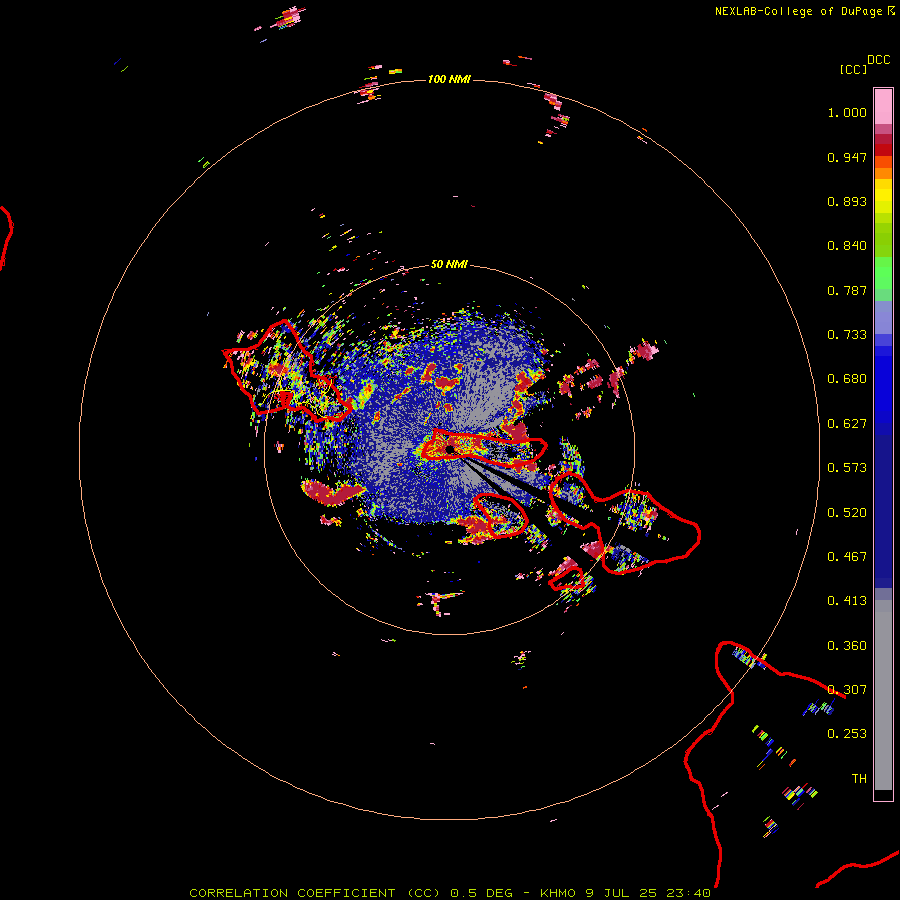Select the 0.413 scale value
900x900 pixels.
pos(847,601)
